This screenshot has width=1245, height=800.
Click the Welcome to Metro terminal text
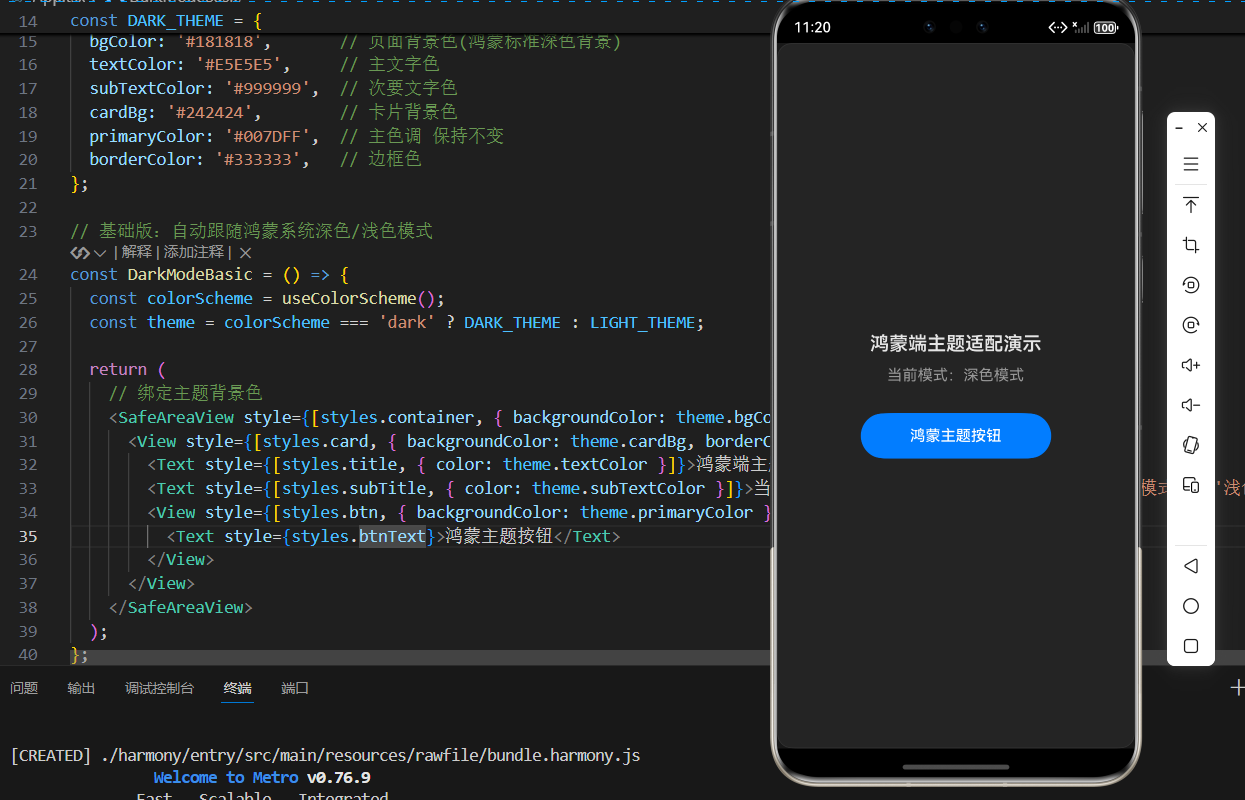tap(226, 777)
